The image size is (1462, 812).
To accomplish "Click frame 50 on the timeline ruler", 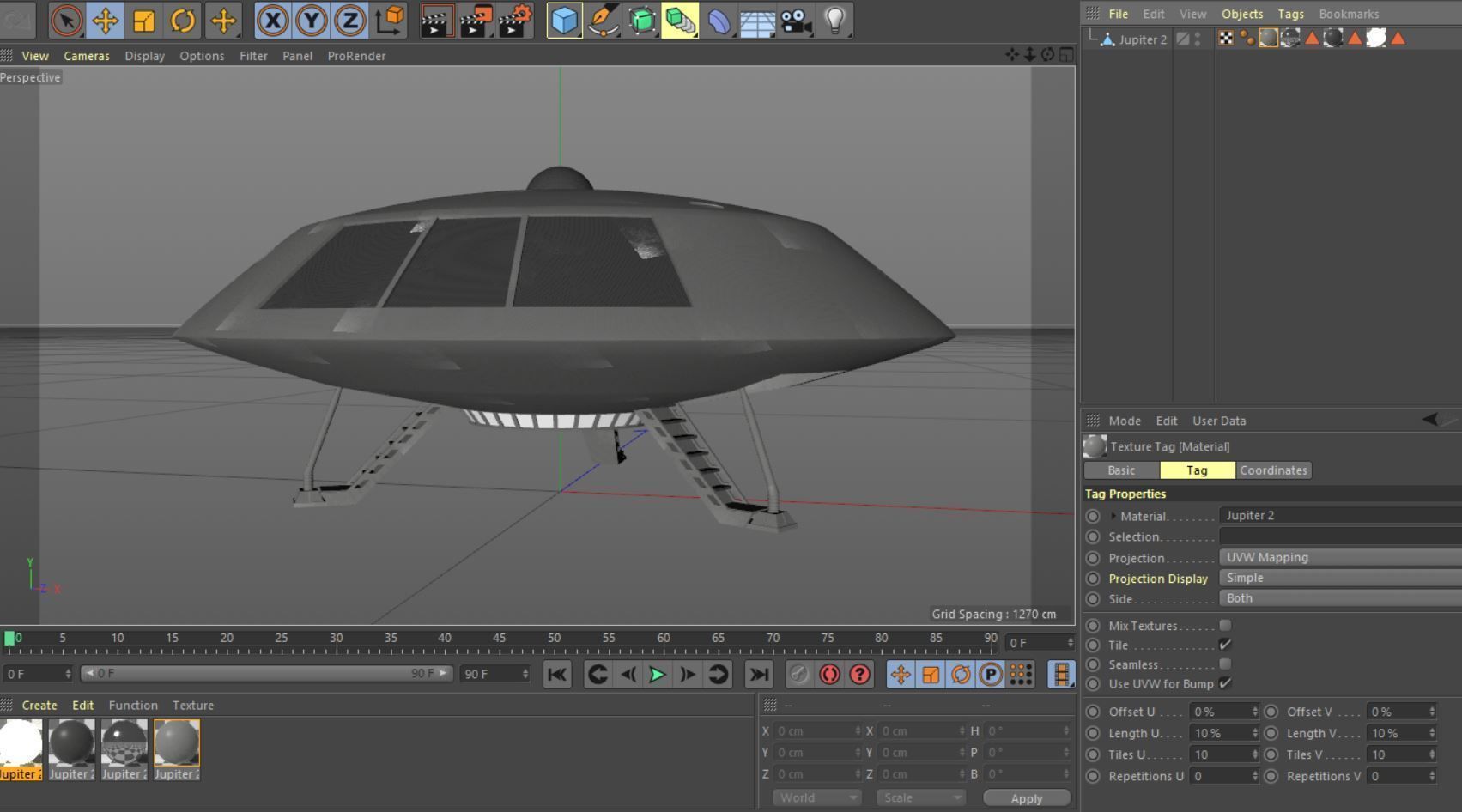I will tap(556, 638).
